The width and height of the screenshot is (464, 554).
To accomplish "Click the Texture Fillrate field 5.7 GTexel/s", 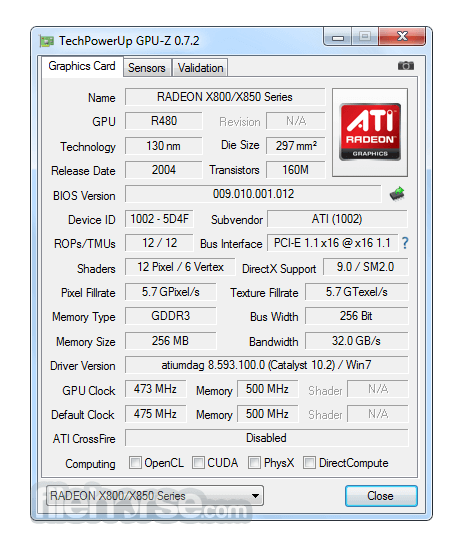I will coord(357,292).
